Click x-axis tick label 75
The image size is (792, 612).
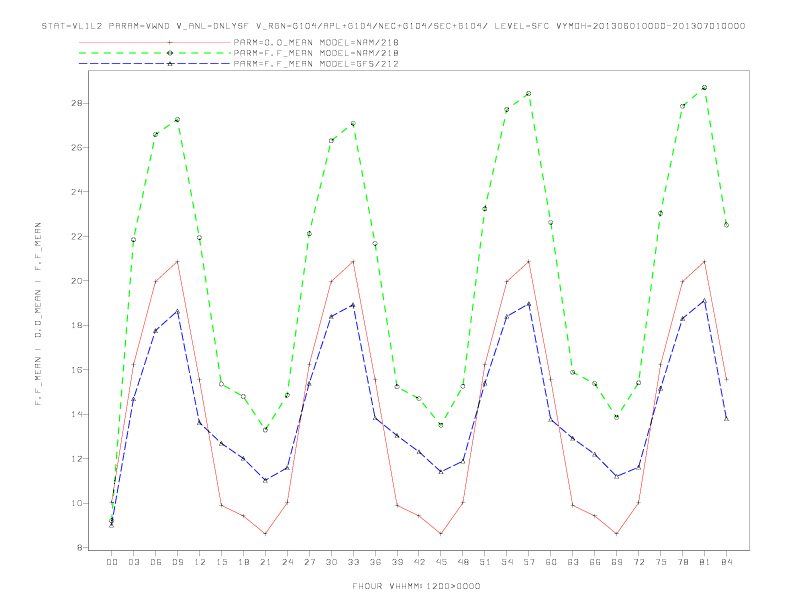[661, 562]
